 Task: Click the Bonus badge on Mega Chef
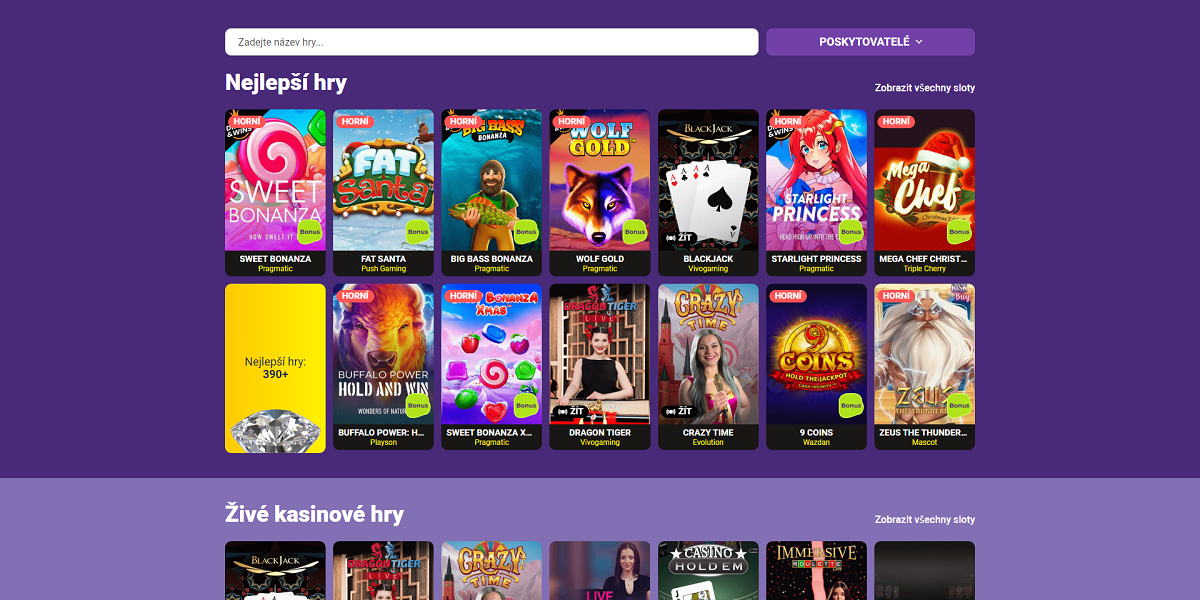(x=959, y=231)
